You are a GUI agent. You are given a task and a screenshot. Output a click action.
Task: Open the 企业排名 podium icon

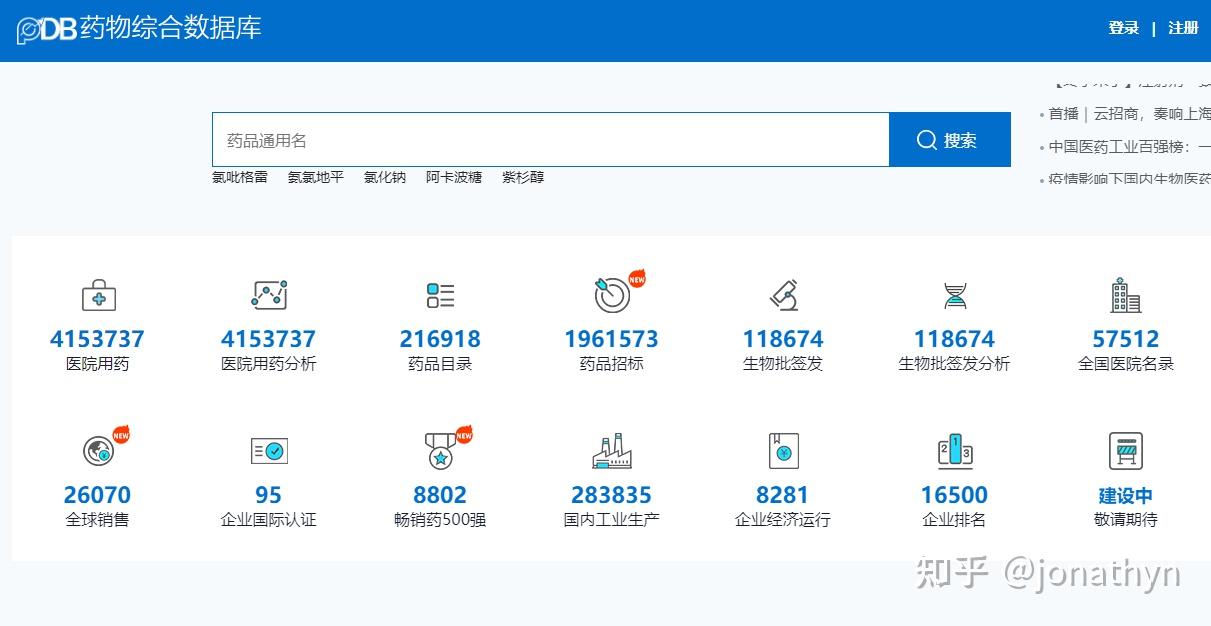(x=955, y=451)
